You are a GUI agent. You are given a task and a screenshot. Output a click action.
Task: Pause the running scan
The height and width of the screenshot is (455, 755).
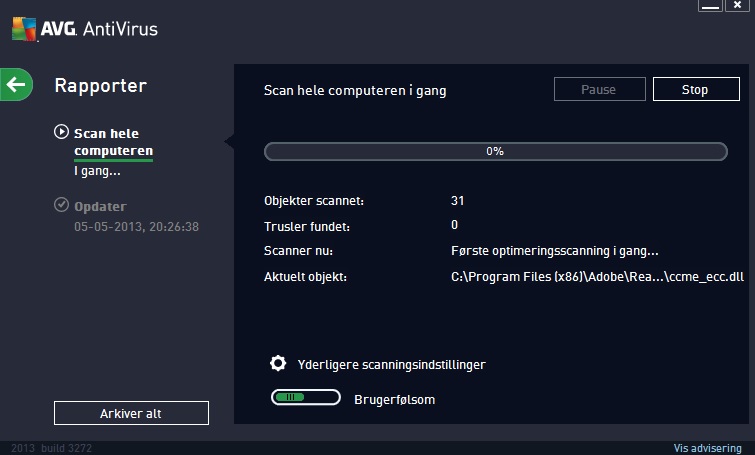[599, 89]
